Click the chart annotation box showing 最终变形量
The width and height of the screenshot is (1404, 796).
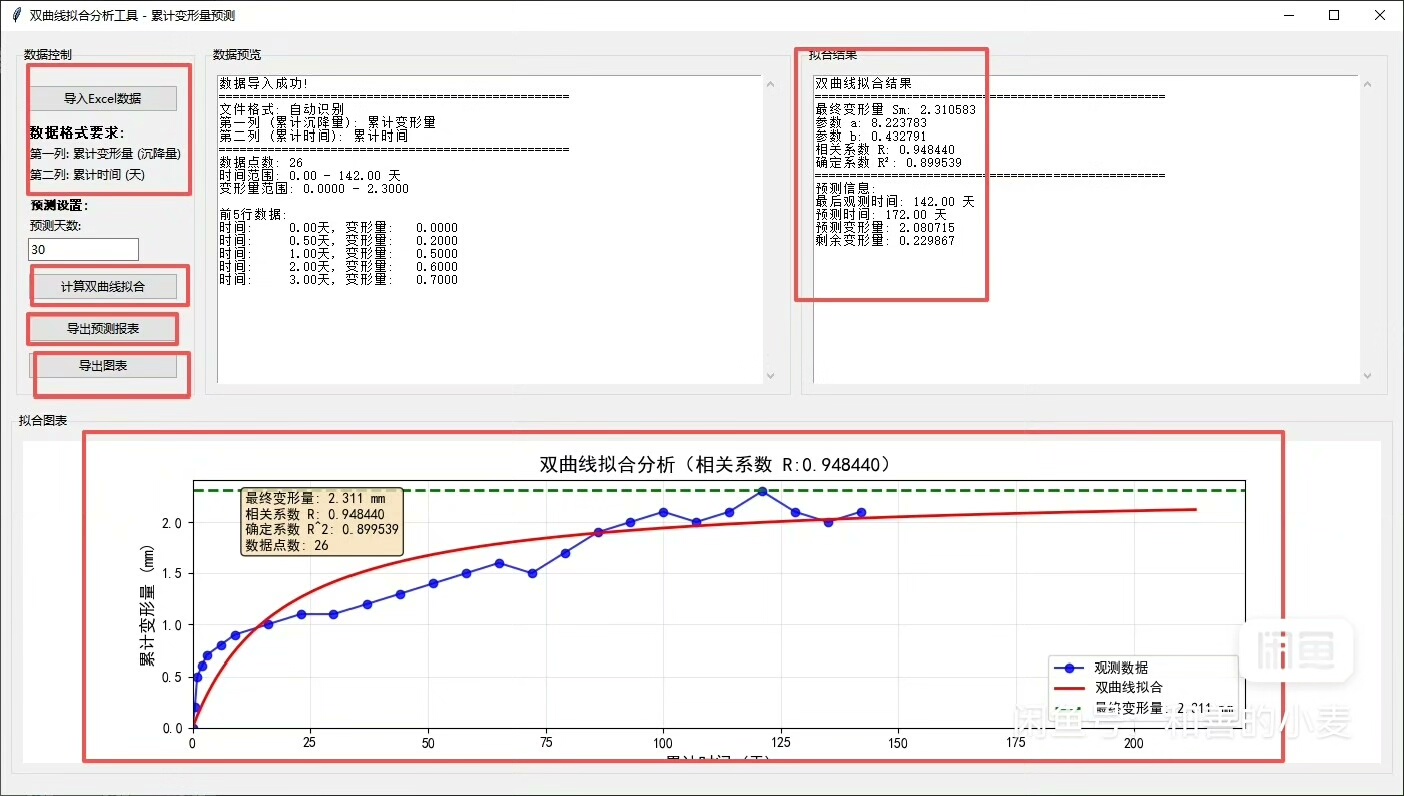[x=322, y=521]
